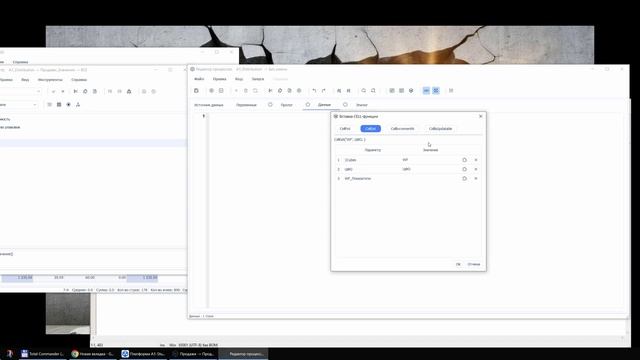Click the copy icon in the Cube parameter row
Screen dimensions: 640x360
point(464,160)
